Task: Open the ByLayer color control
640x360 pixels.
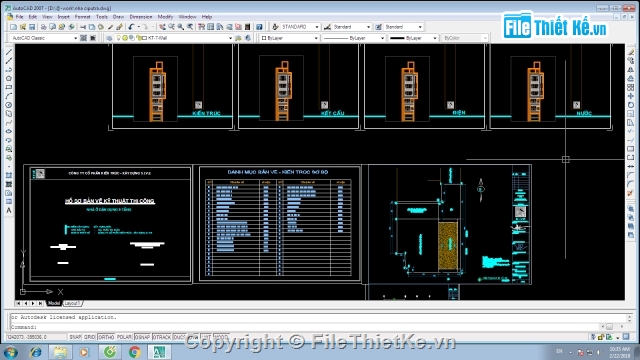Action: click(289, 38)
